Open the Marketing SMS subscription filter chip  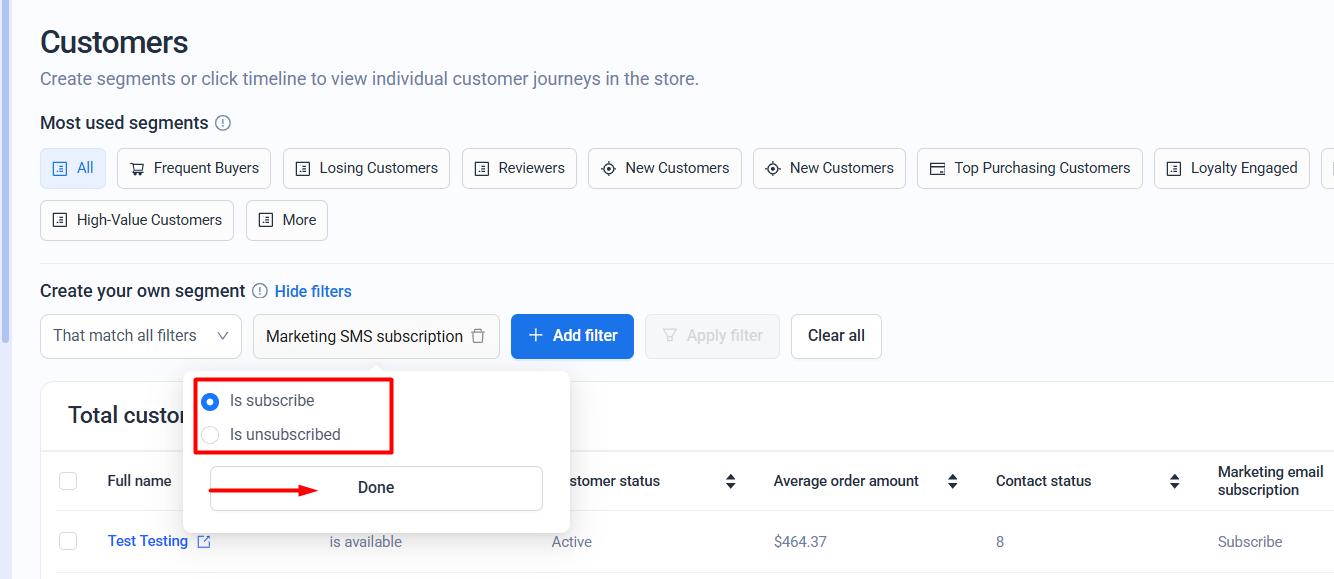[x=364, y=336]
